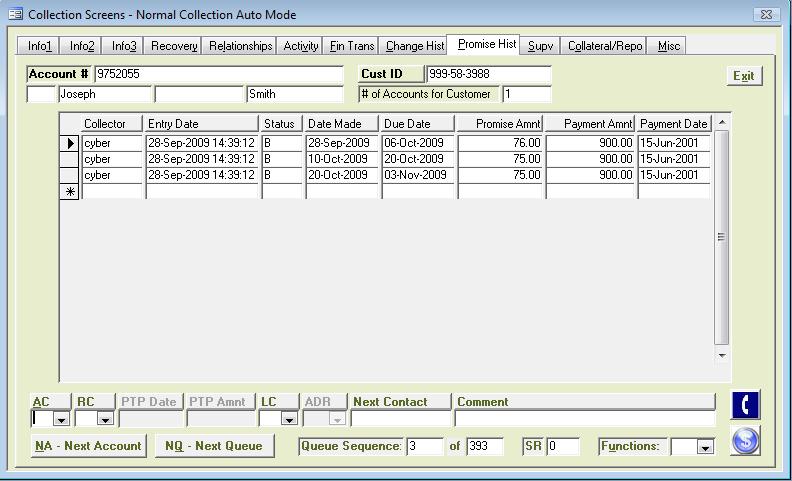Open the Relationships tab
Image resolution: width=792 pixels, height=481 pixels.
tap(239, 45)
